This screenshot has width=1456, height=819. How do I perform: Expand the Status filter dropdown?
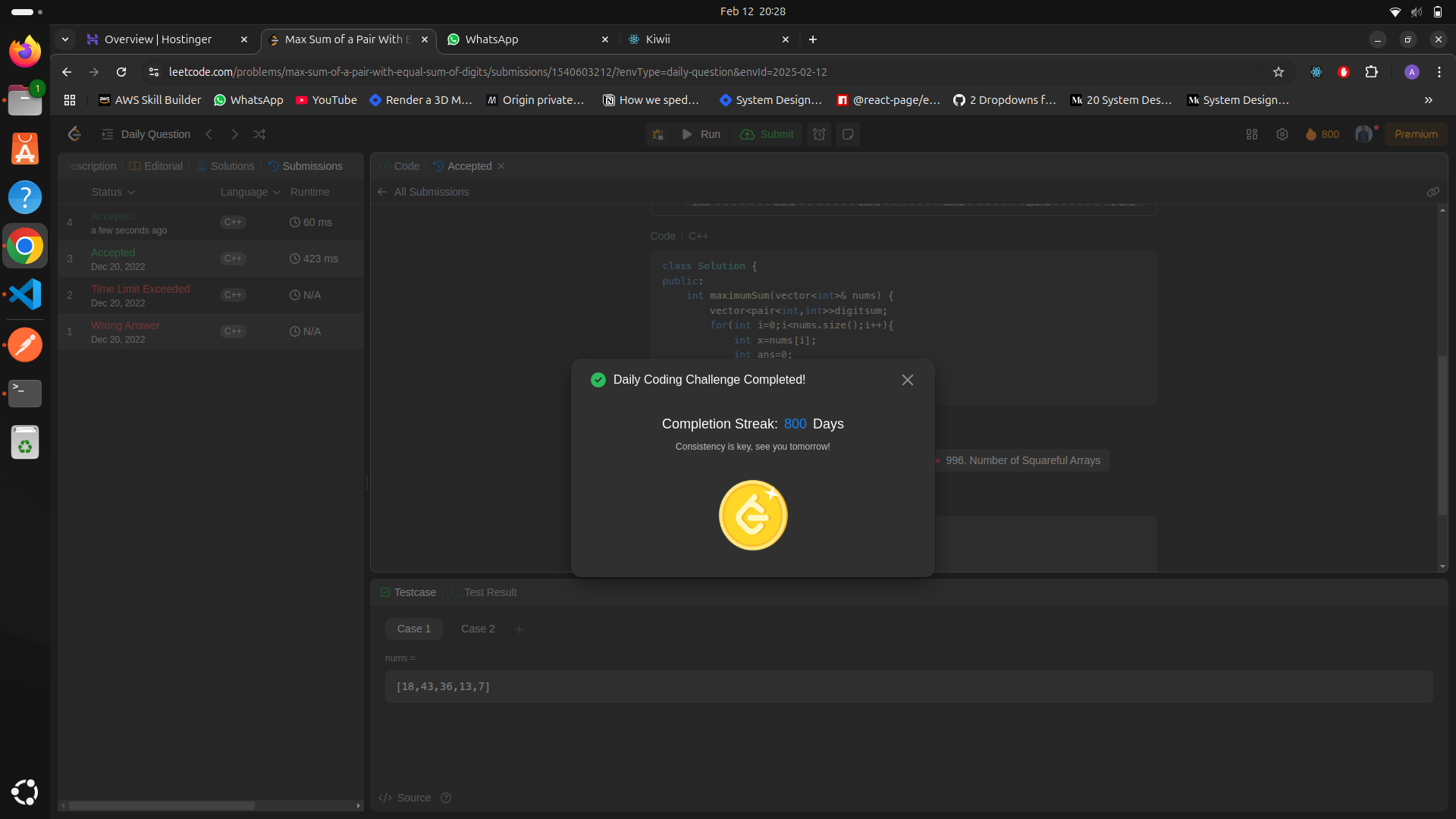coord(114,192)
